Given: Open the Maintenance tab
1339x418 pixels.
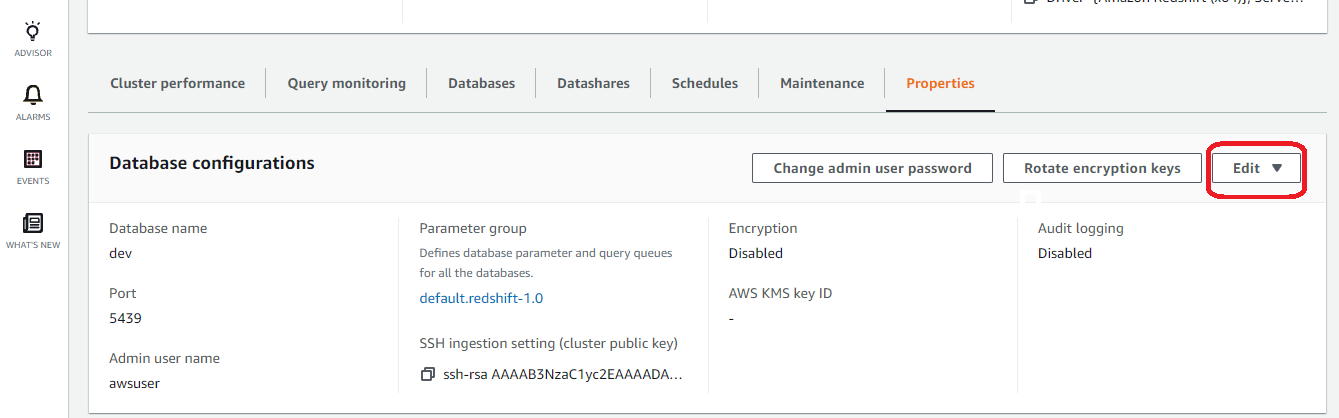Looking at the screenshot, I should click(821, 83).
